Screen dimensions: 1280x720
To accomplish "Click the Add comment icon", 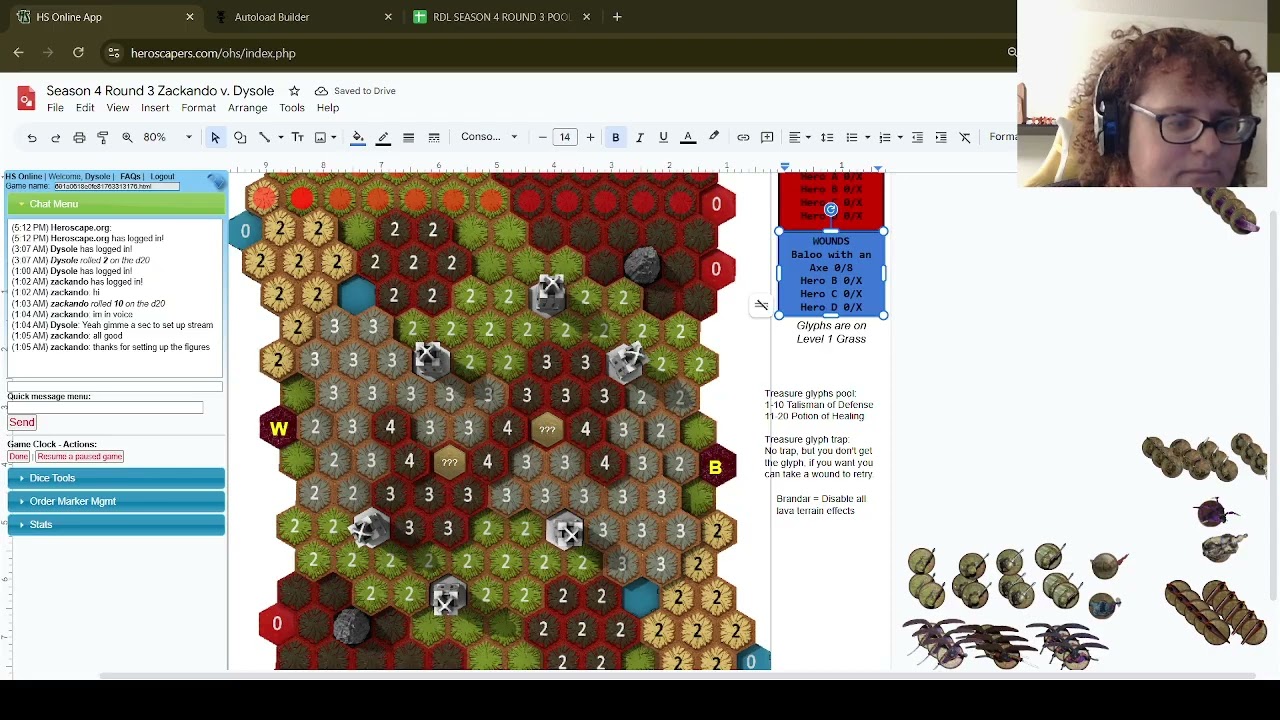I will [x=767, y=137].
